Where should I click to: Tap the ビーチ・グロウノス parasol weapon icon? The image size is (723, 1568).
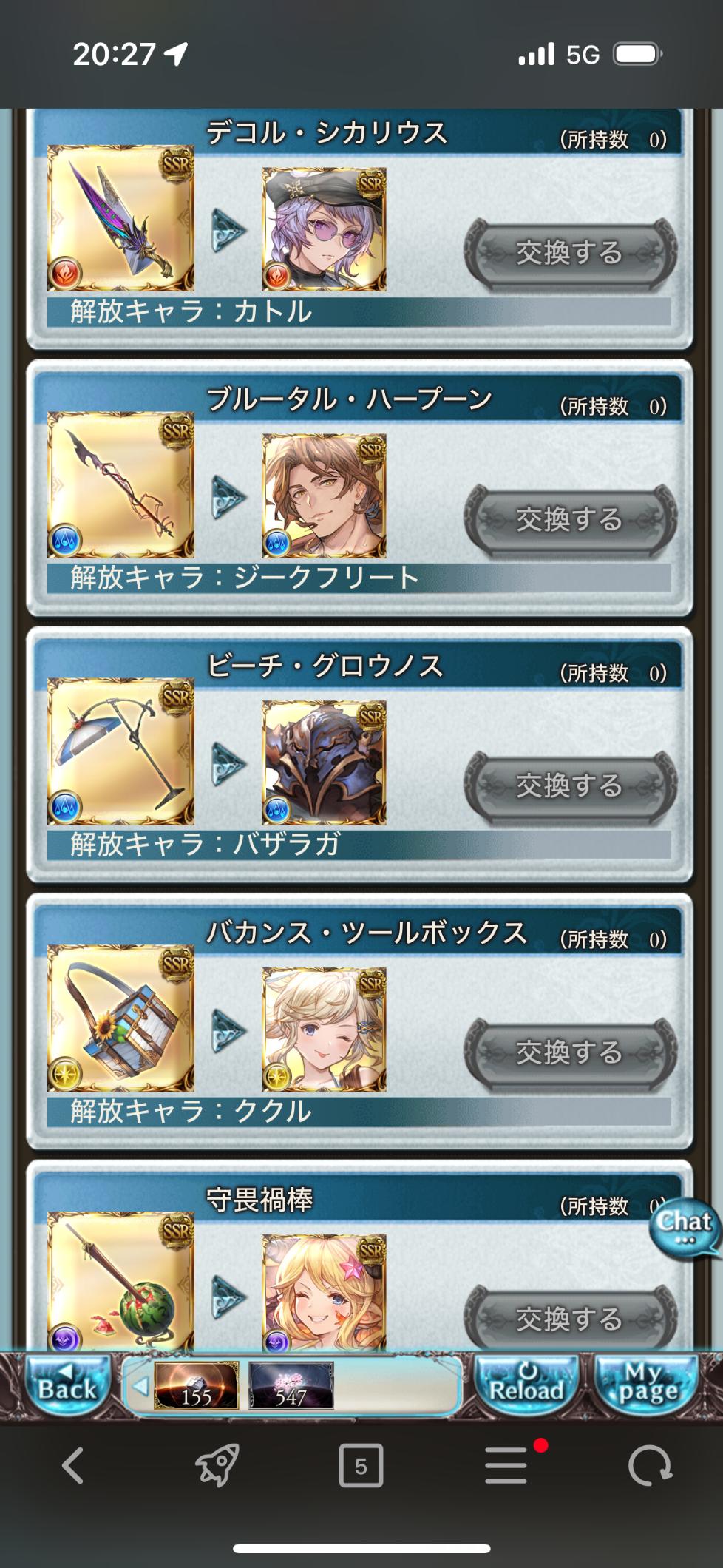coord(121,751)
